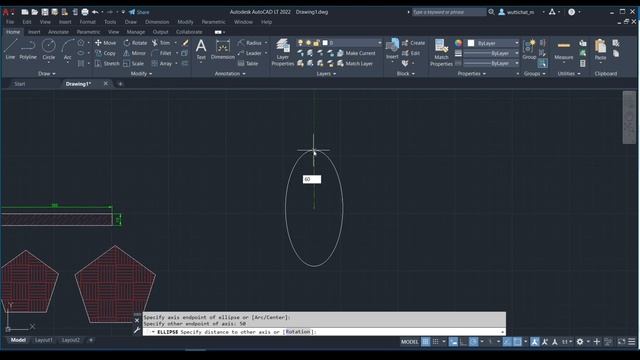Image resolution: width=640 pixels, height=360 pixels.
Task: Toggle MODEL space button
Action: tap(409, 342)
